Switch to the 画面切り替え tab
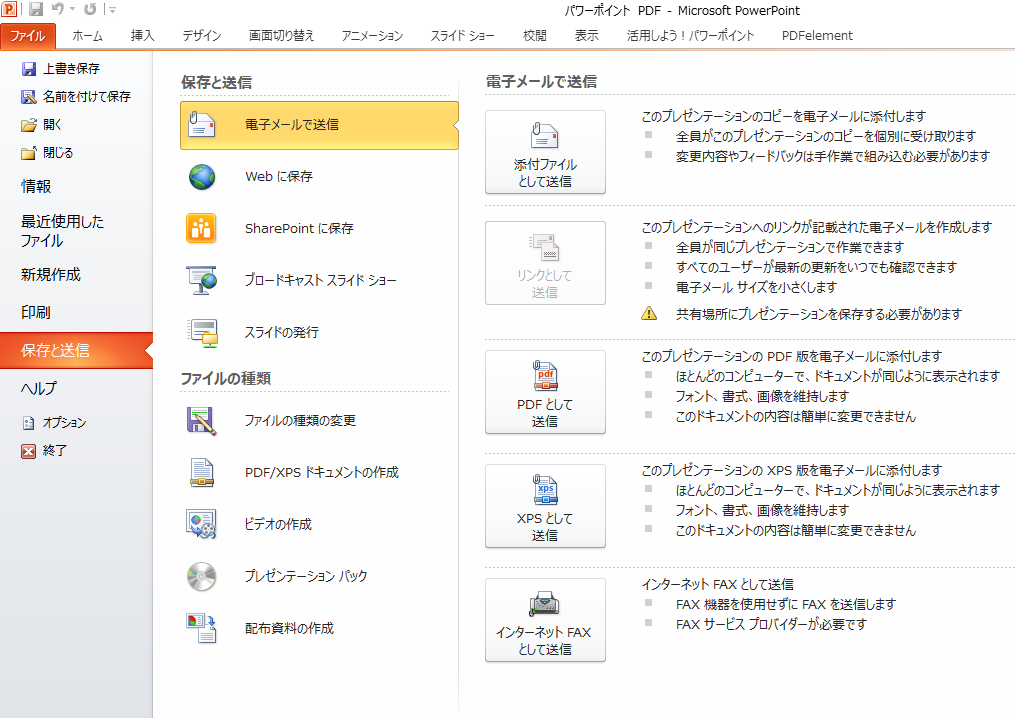 coord(282,36)
